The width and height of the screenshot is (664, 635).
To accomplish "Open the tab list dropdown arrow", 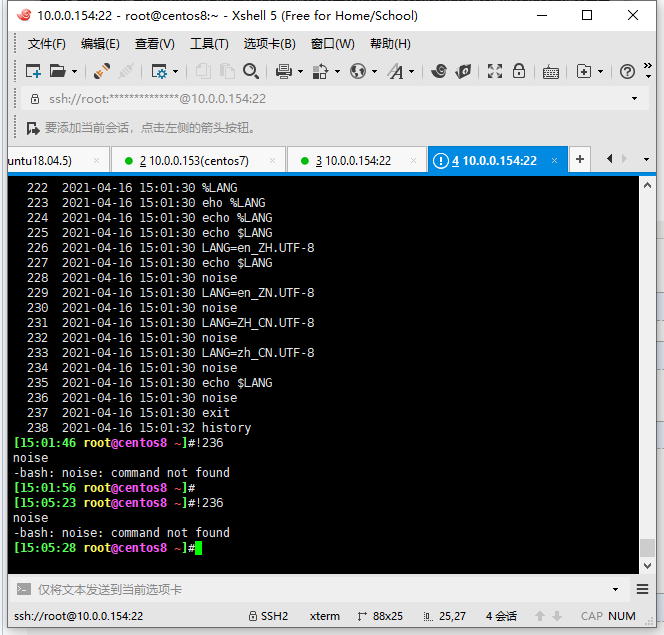I will pos(646,160).
